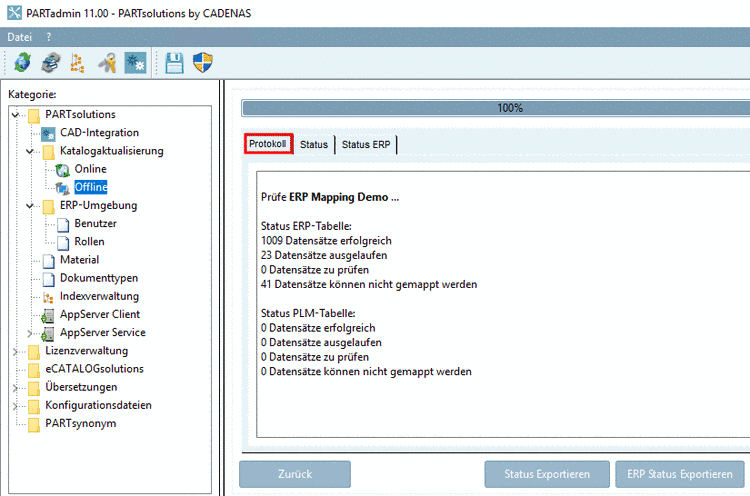Click the Indexverwaltung tree icon
750x496 pixels.
[x=48, y=298]
